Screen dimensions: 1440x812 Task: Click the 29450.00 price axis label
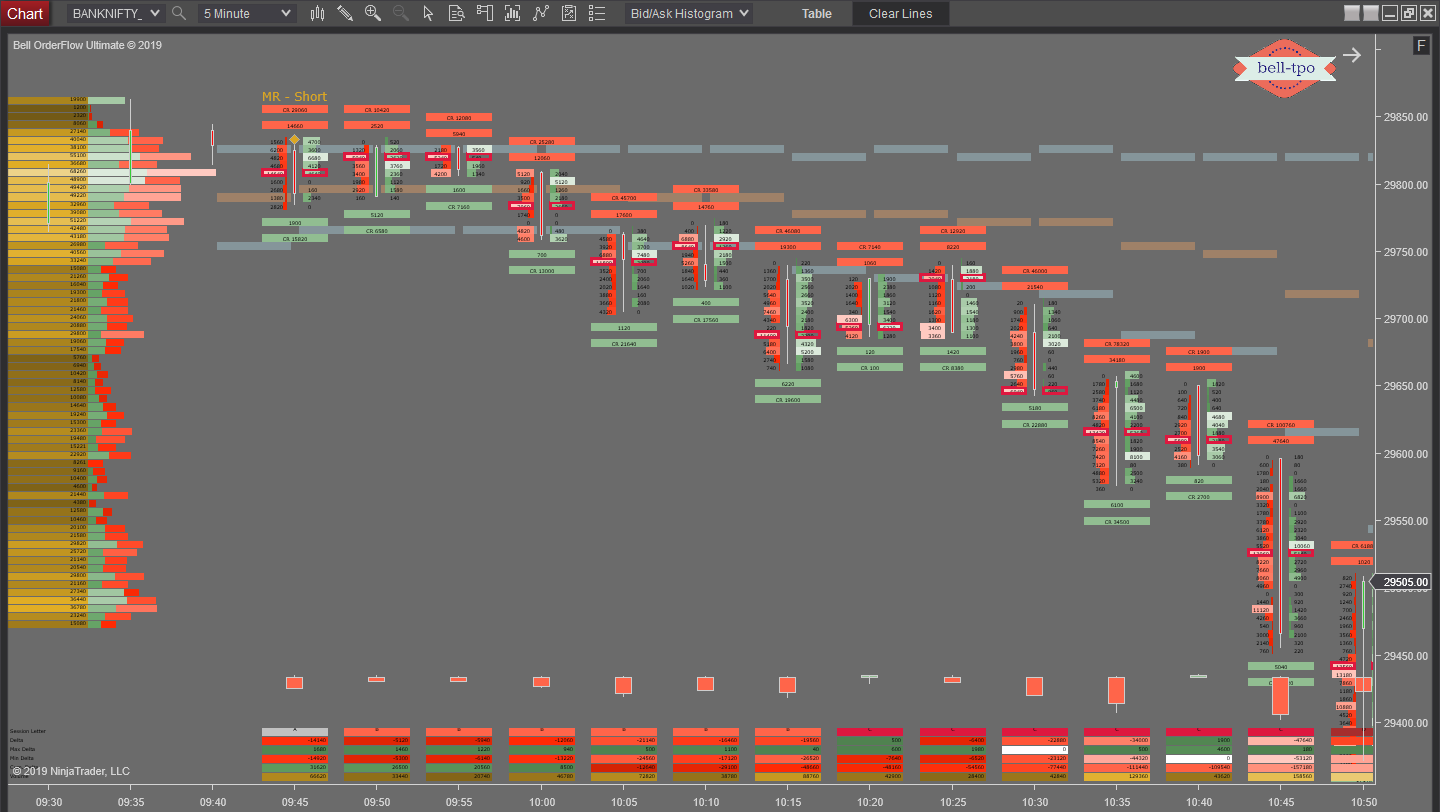tap(1405, 656)
